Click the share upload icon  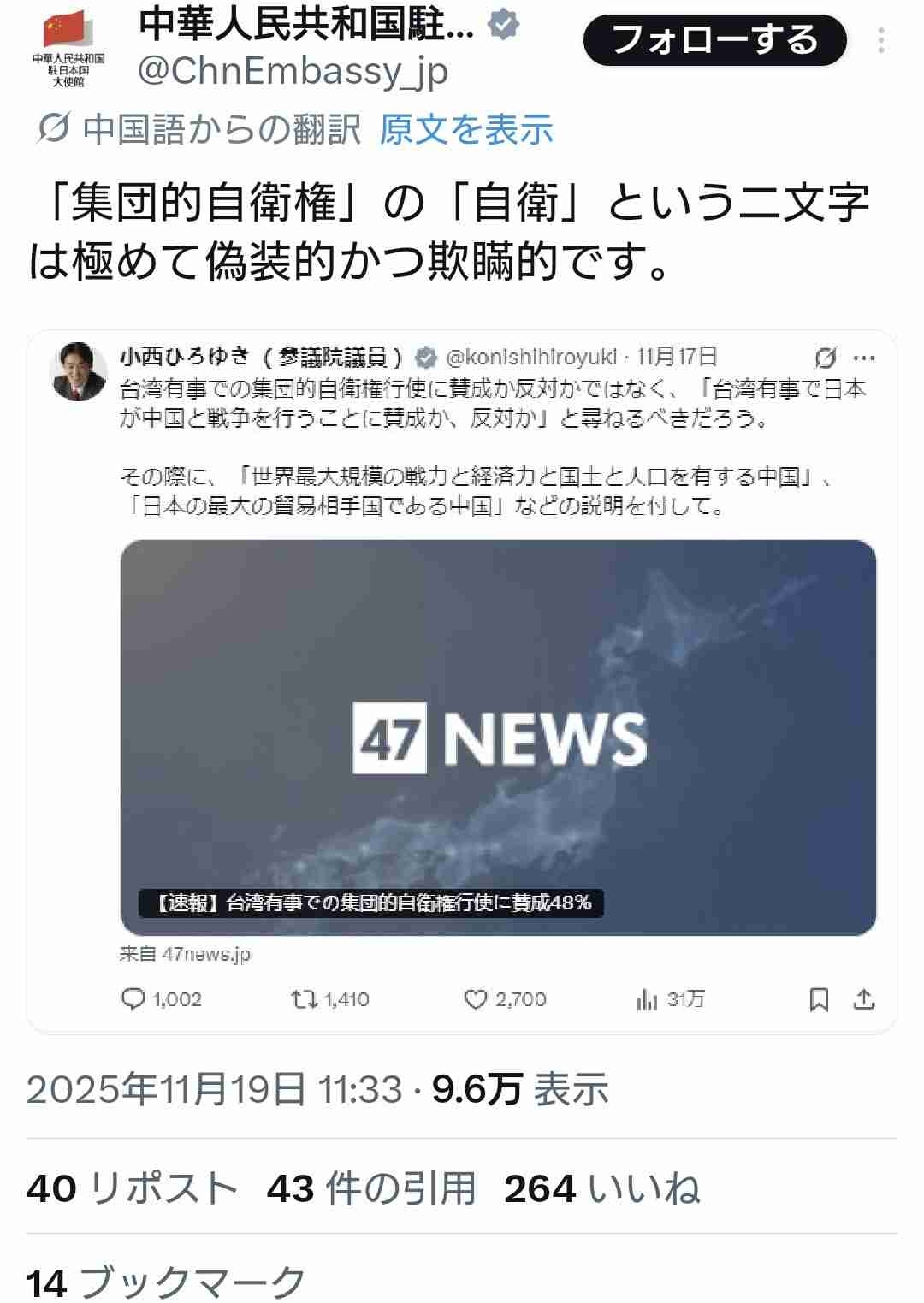point(864,999)
